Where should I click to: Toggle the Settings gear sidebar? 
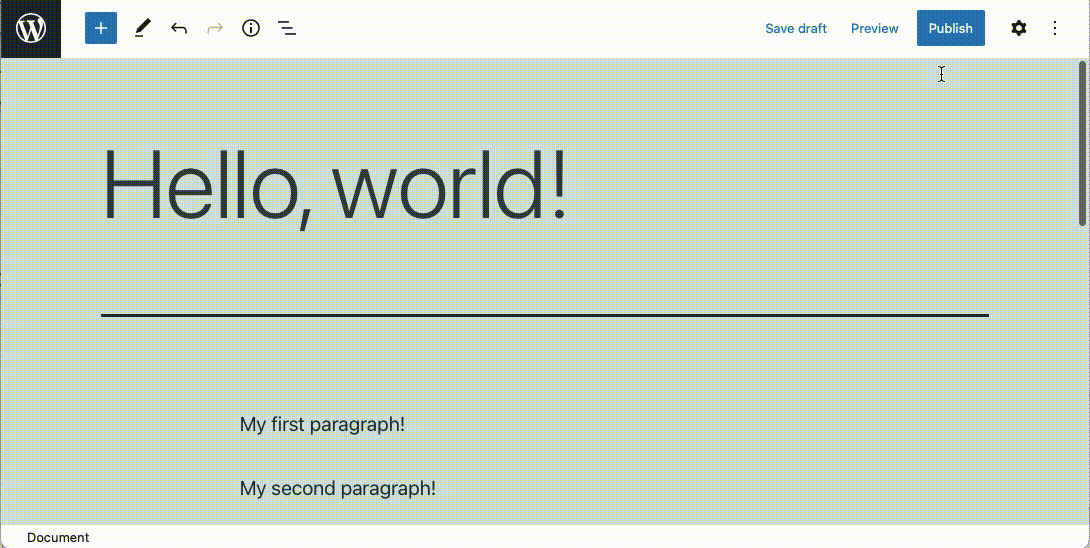(x=1018, y=29)
